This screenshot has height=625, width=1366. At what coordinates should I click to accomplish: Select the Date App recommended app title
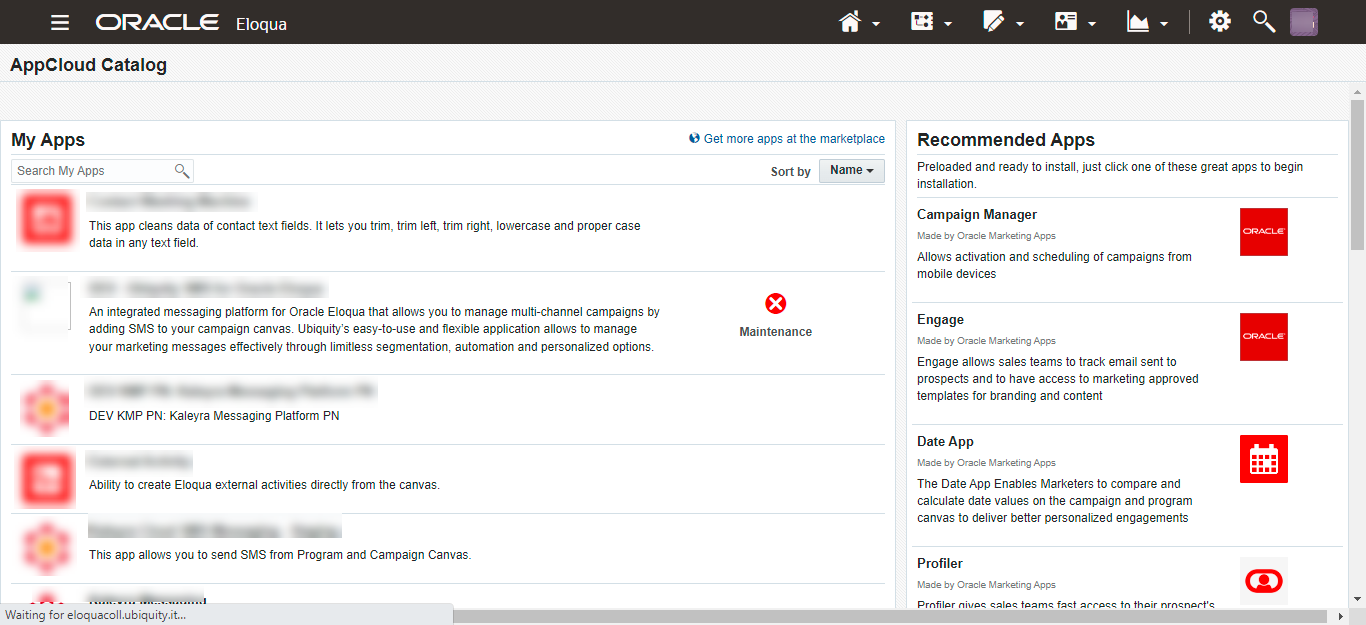click(945, 442)
